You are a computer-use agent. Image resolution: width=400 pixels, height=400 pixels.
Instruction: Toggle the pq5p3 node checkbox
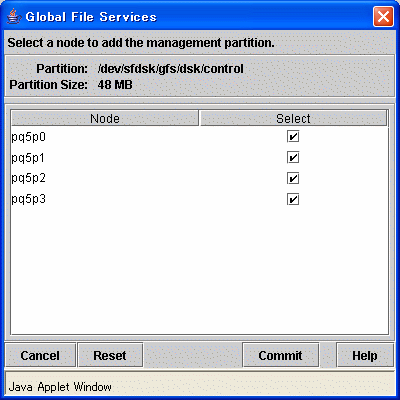coord(293,199)
